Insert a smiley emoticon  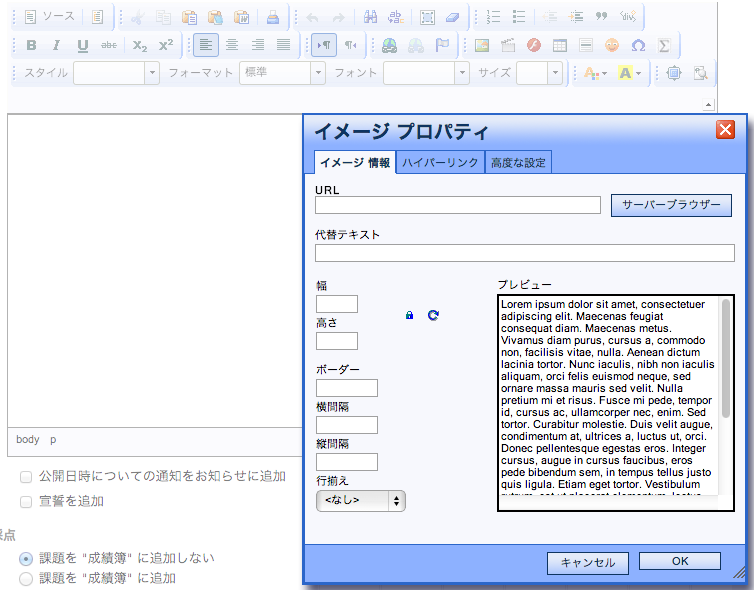(612, 45)
